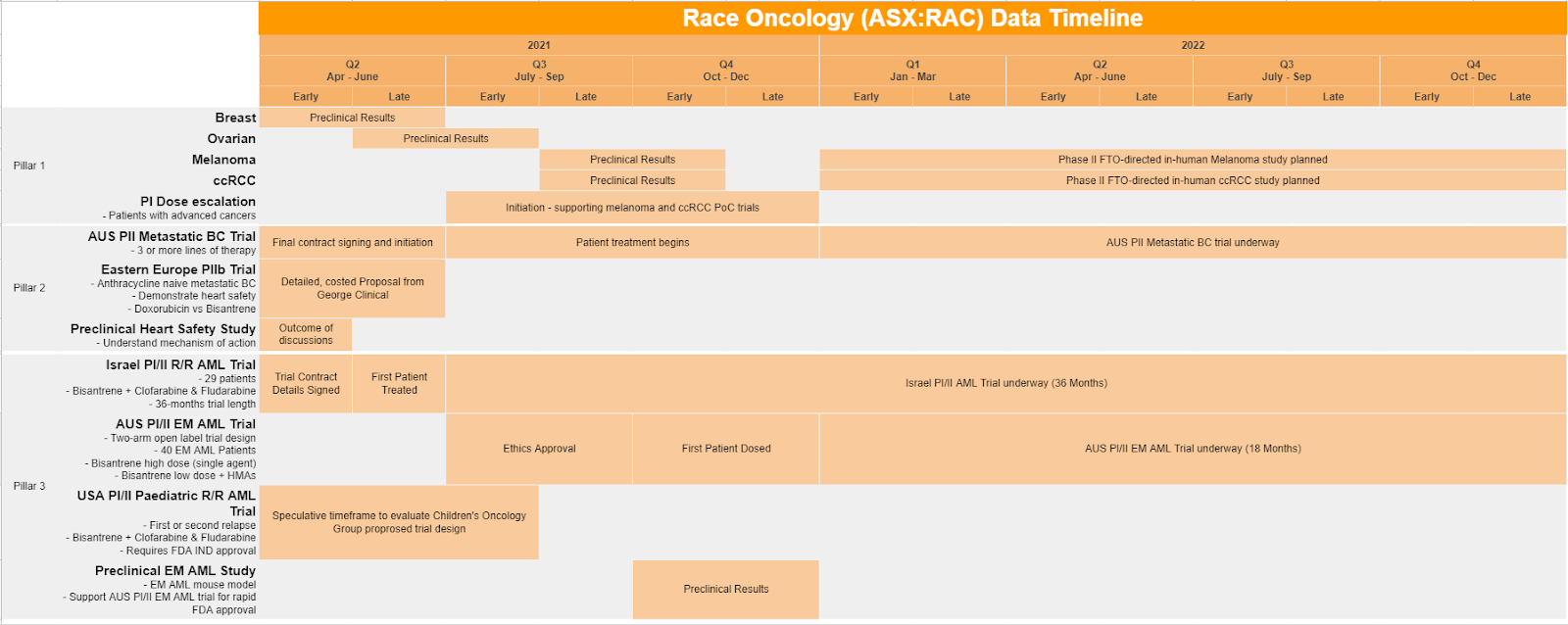
Task: Click '- Demonstrate heart safety' text
Action: tap(194, 296)
